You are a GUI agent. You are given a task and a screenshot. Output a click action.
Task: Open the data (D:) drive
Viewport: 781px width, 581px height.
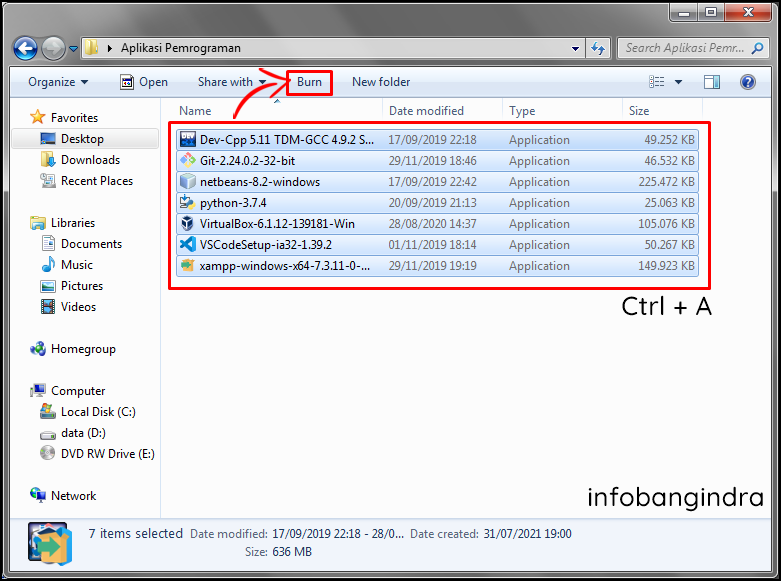(83, 433)
